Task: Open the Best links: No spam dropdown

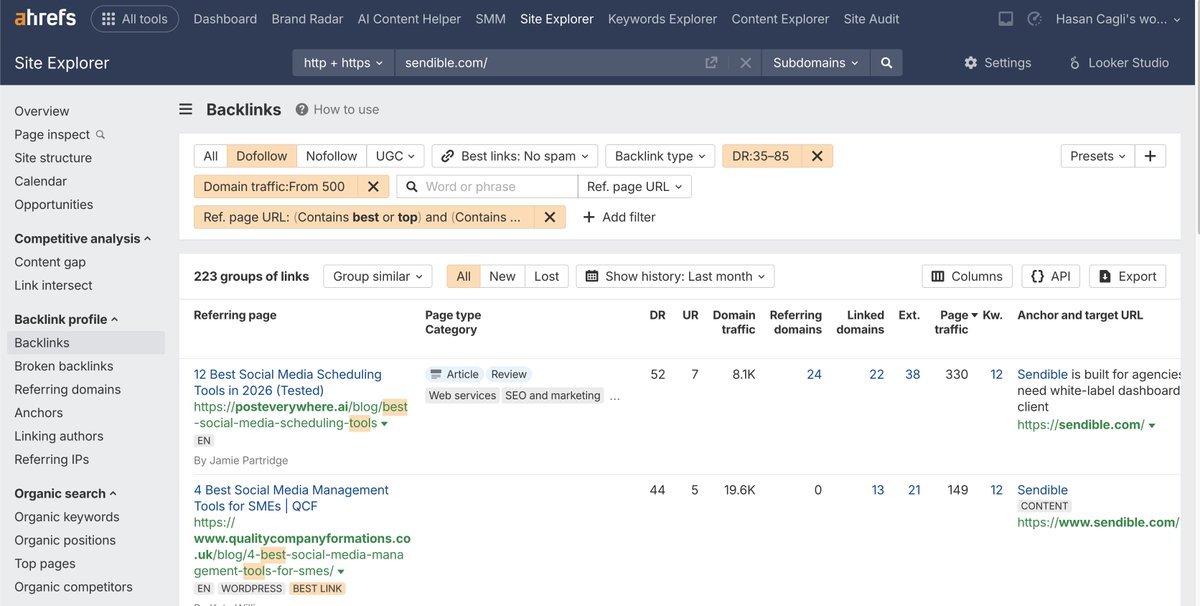Action: 515,156
